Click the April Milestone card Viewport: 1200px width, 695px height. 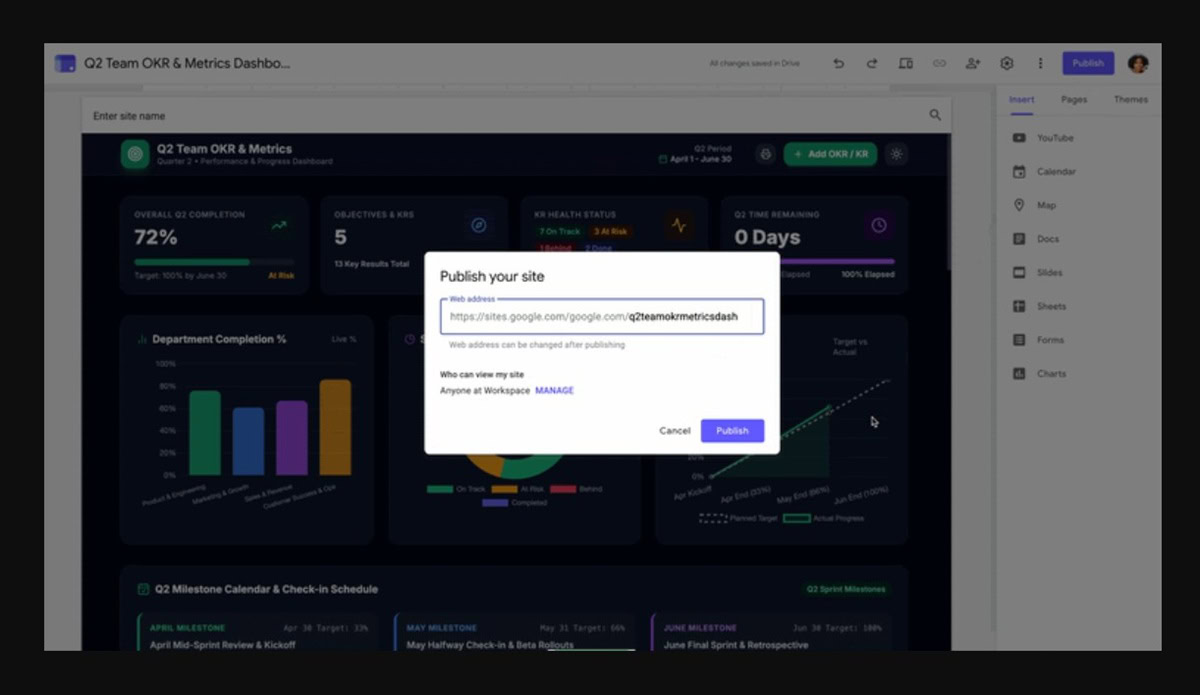click(x=256, y=633)
